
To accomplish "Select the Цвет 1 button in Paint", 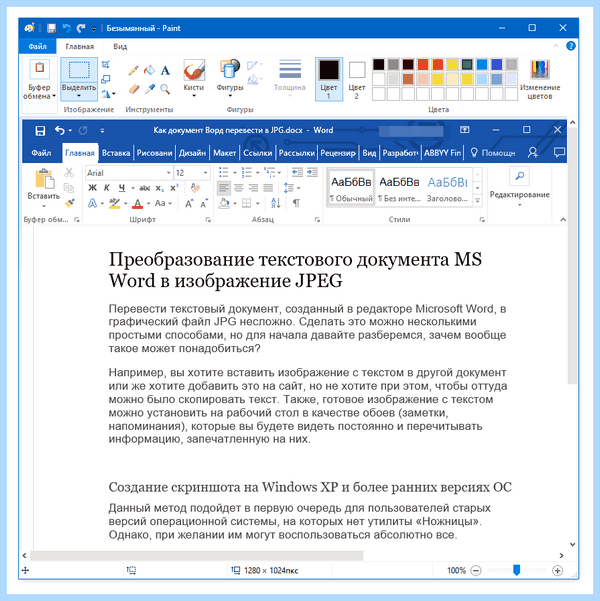I will [329, 79].
